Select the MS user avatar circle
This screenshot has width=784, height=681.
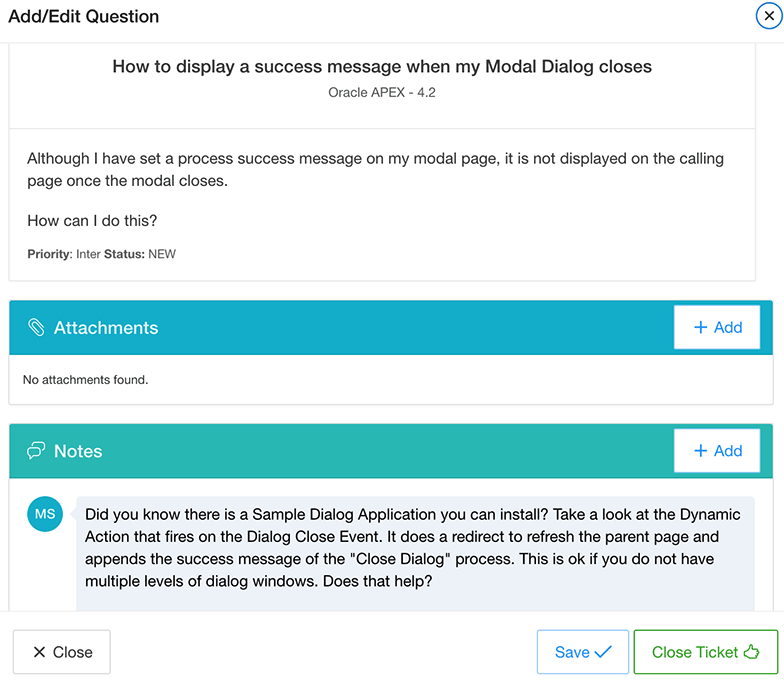(45, 514)
